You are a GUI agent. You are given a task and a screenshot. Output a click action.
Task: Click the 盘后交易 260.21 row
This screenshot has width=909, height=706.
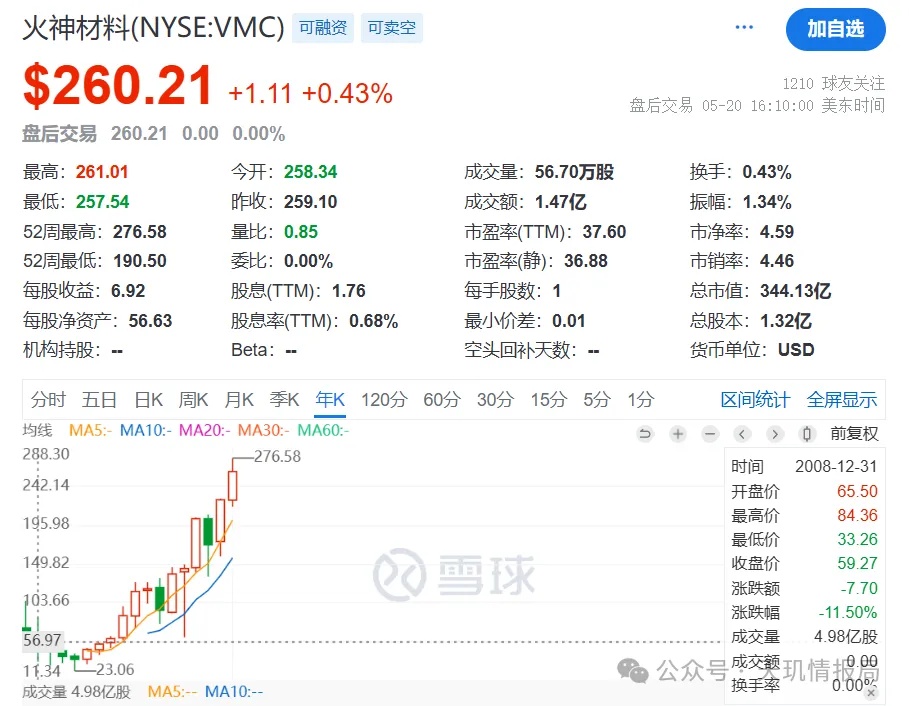[x=154, y=134]
